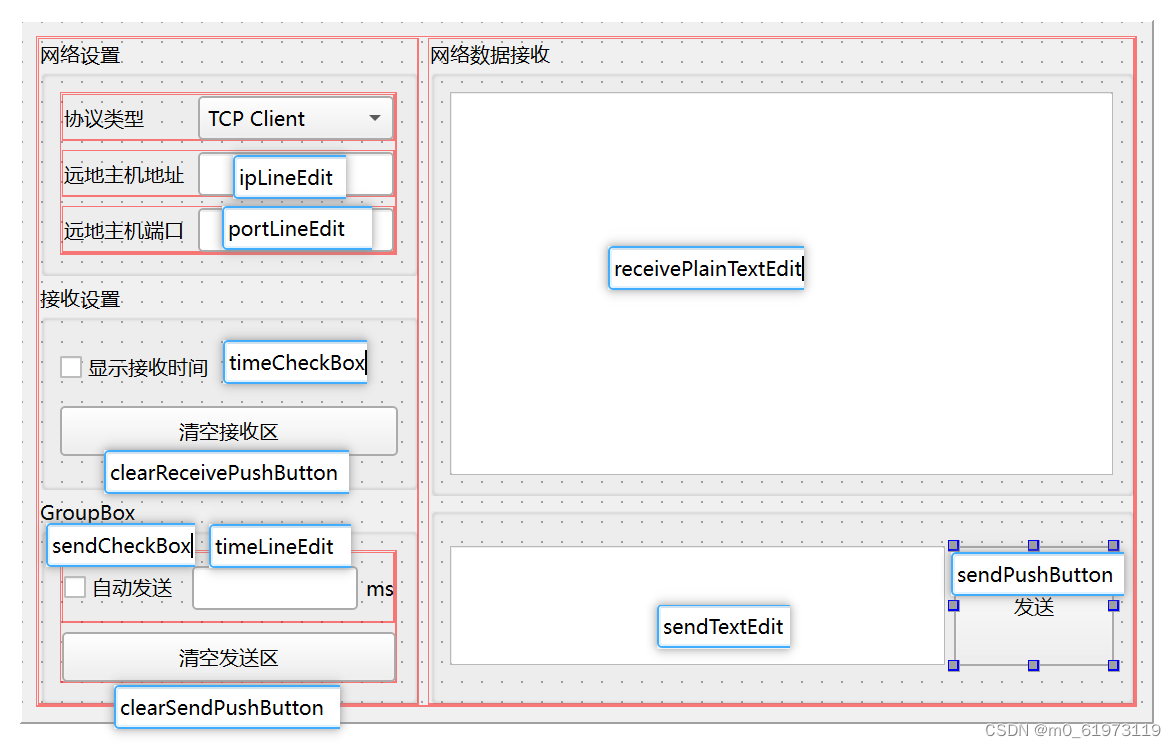The height and width of the screenshot is (748, 1176).
Task: Open the TCP Client protocol combo box
Action: (x=296, y=118)
